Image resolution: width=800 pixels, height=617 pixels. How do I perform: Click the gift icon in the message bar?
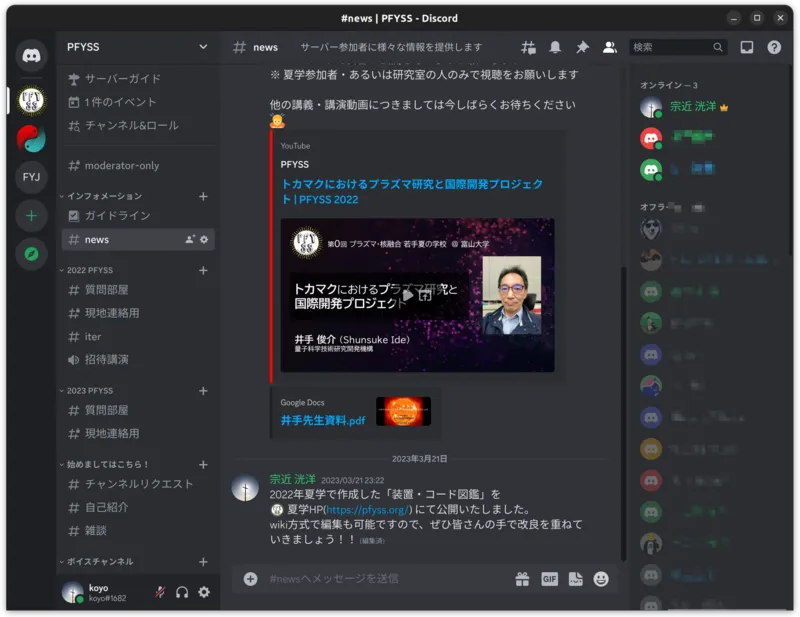coord(522,578)
